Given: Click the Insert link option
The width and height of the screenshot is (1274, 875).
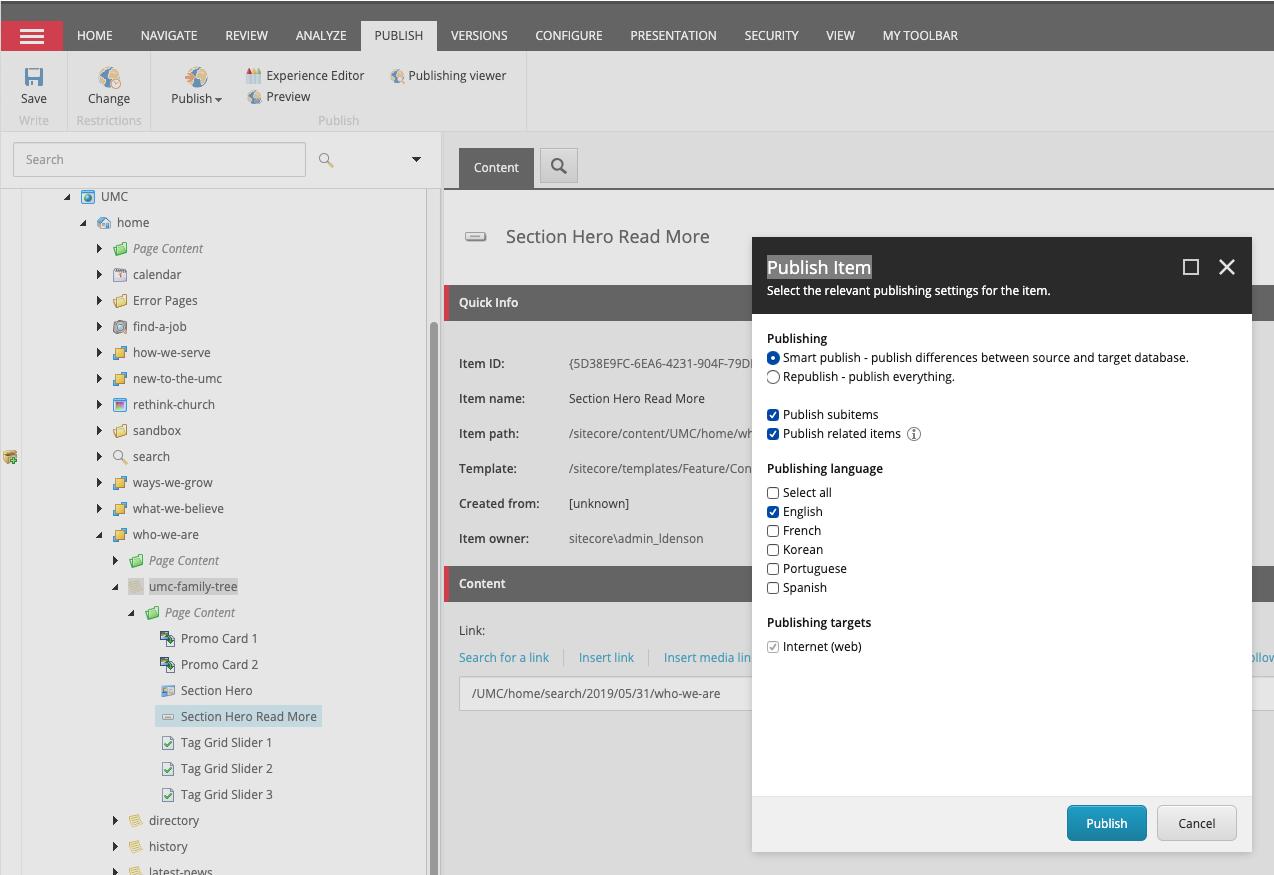Looking at the screenshot, I should [x=606, y=657].
